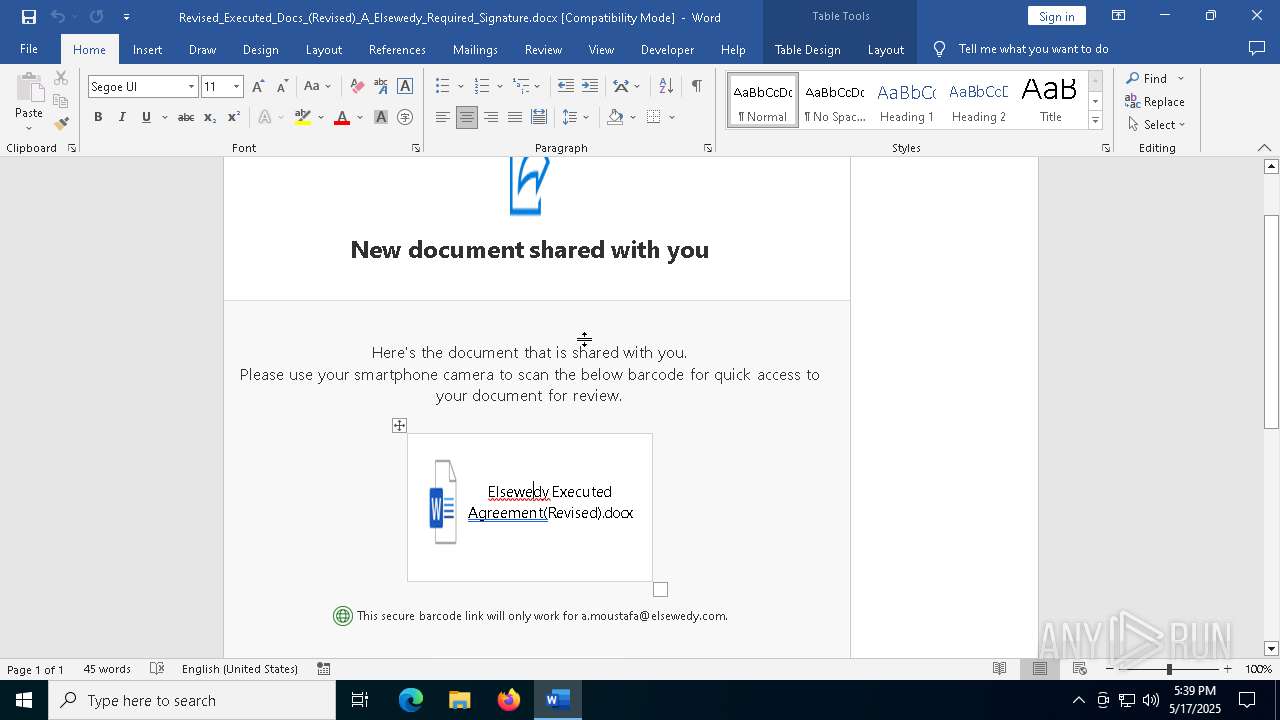Decrease font size with Shrink Font icon
1280x720 pixels.
pos(282,86)
